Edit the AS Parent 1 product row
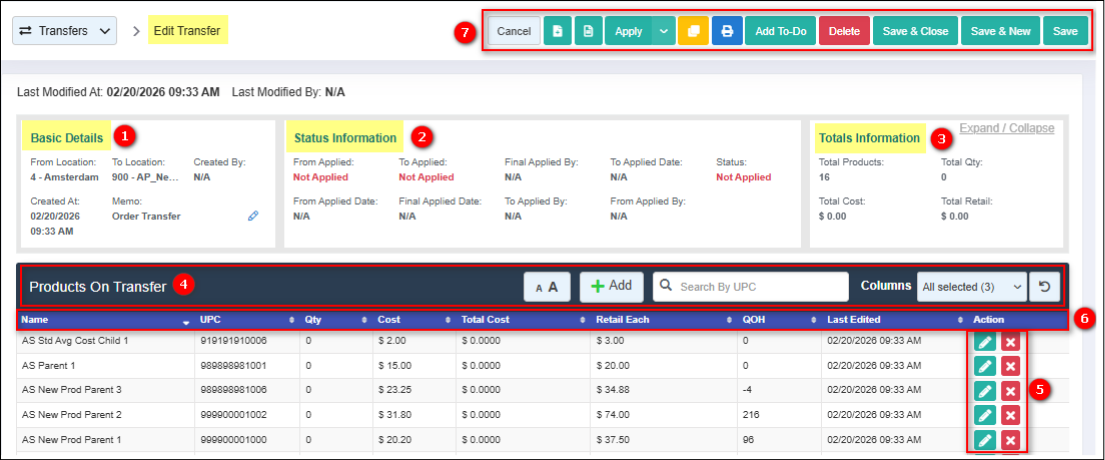Image resolution: width=1105 pixels, height=460 pixels. tap(985, 367)
